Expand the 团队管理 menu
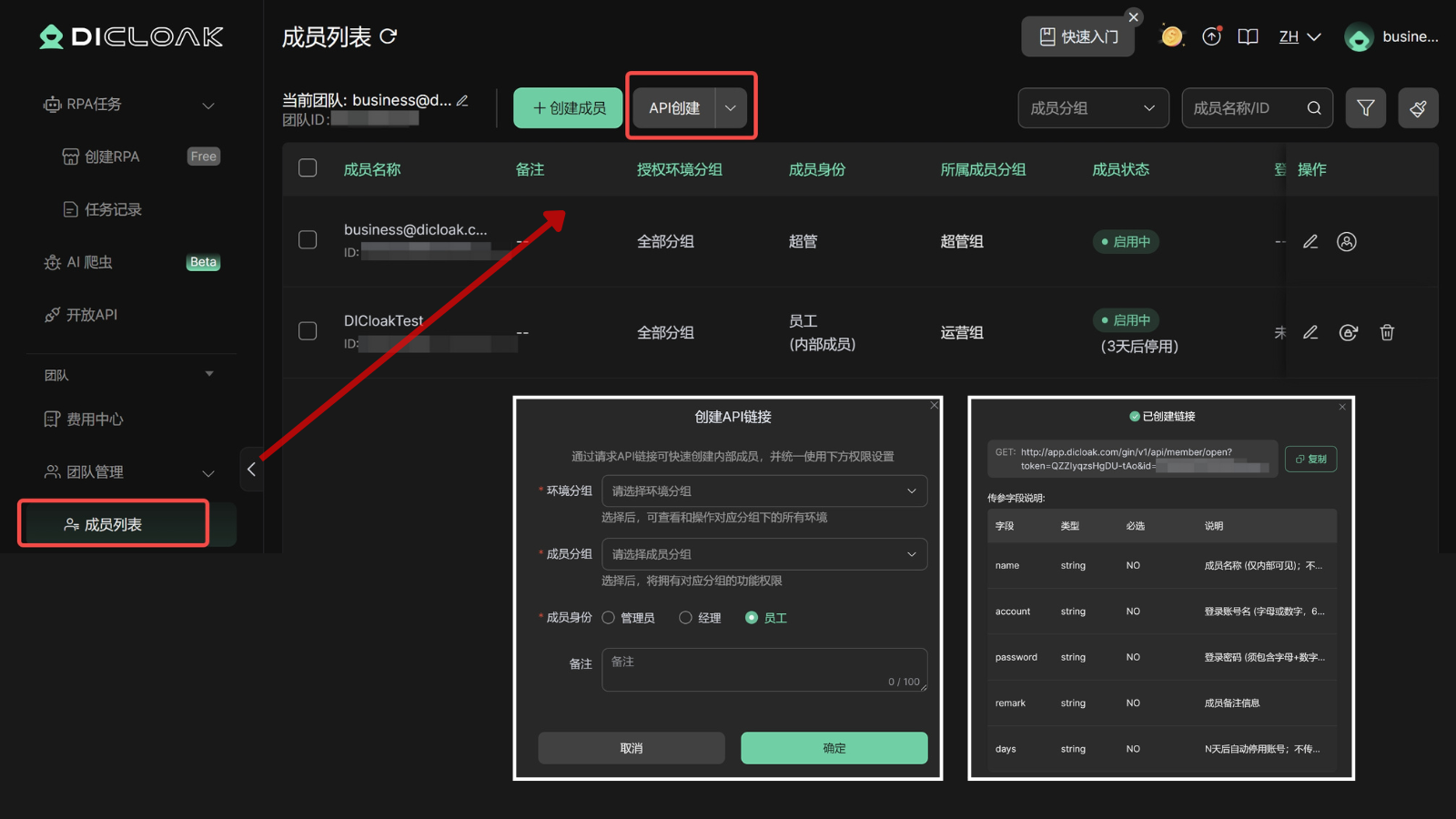The width and height of the screenshot is (1456, 819). click(208, 473)
